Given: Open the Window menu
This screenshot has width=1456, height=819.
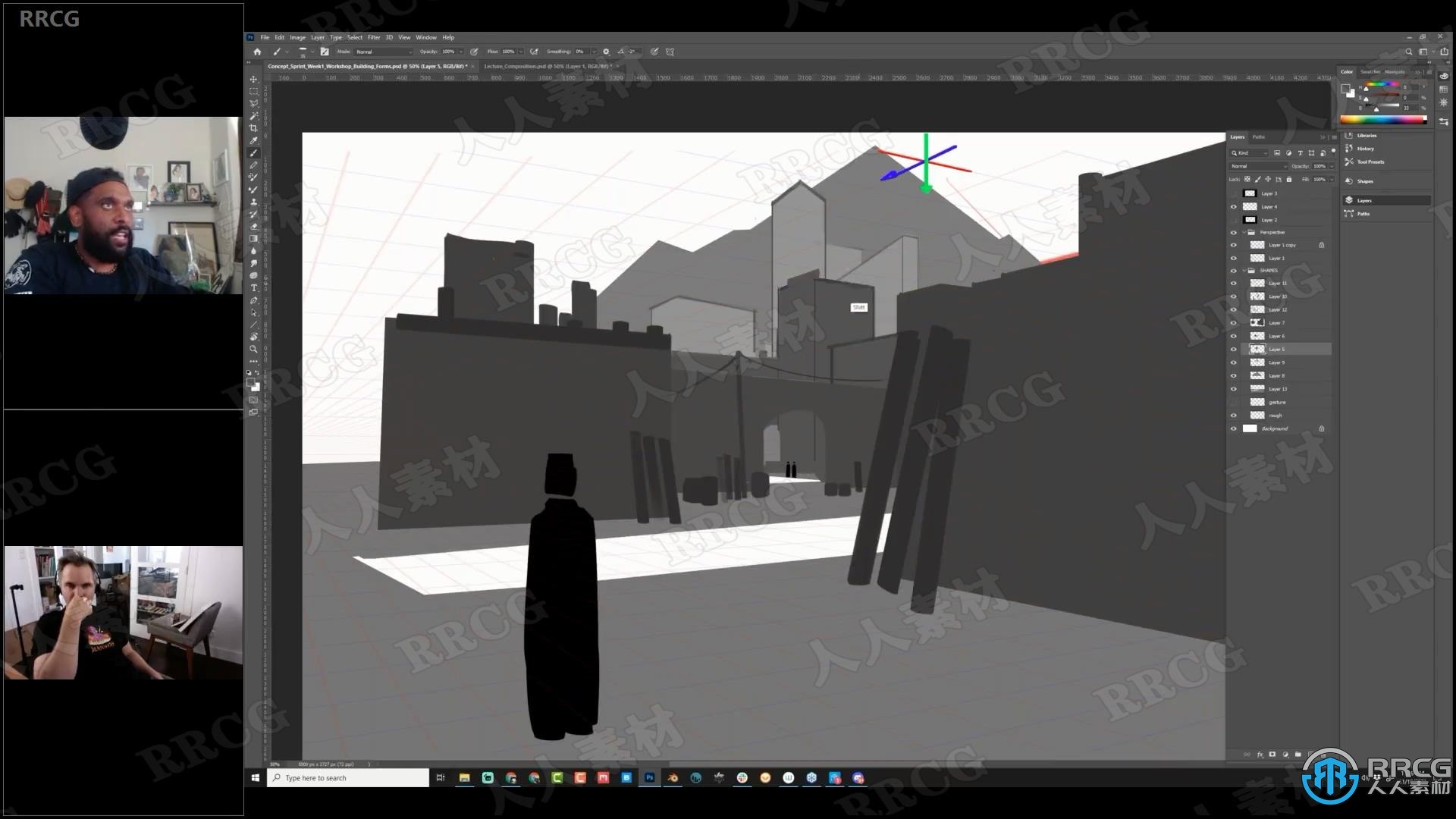Looking at the screenshot, I should [x=426, y=37].
